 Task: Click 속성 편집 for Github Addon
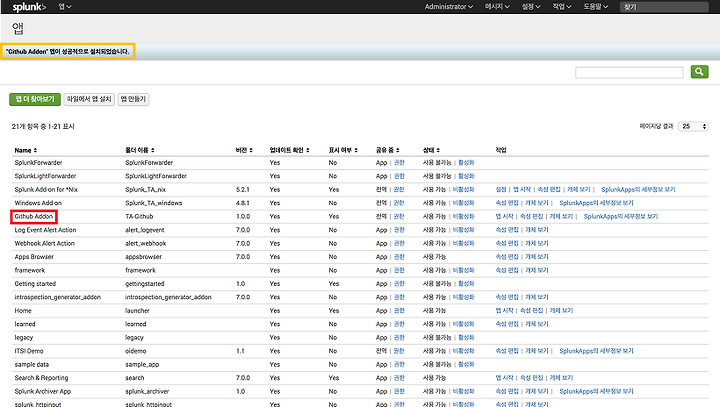coord(531,216)
